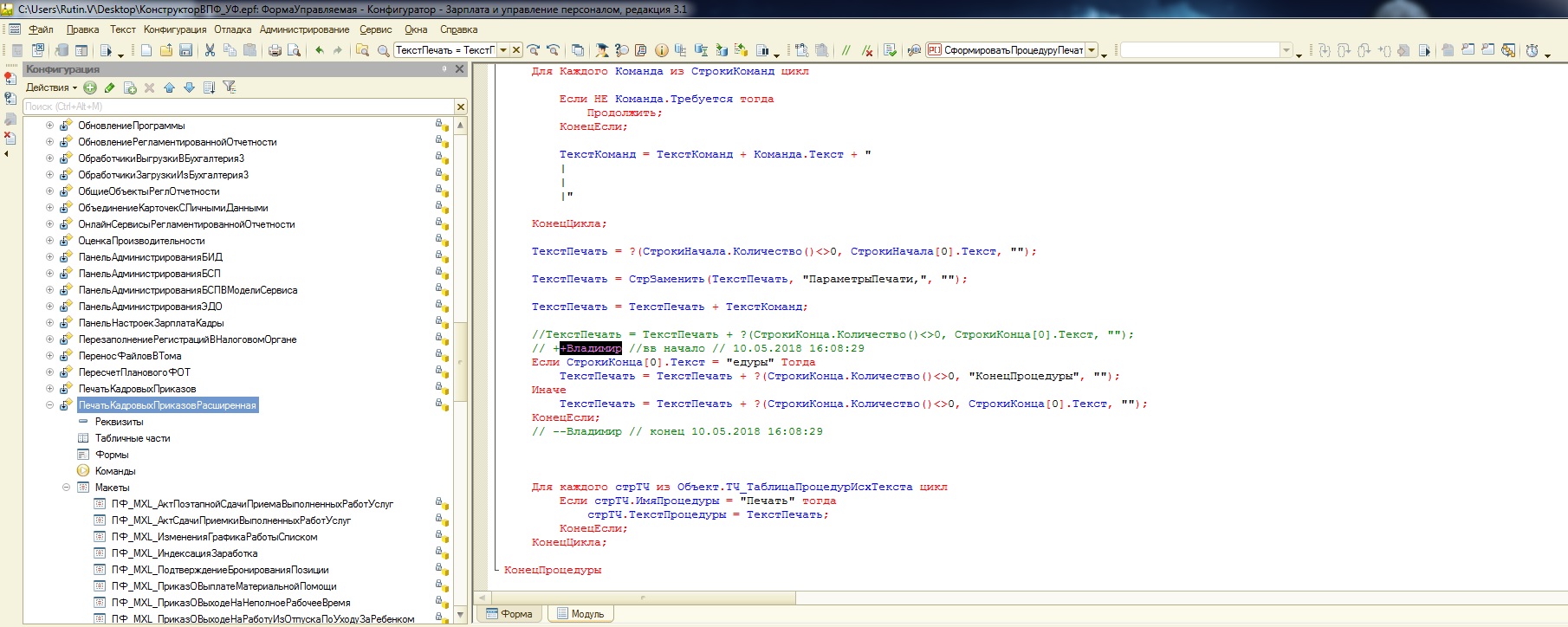The image size is (1568, 627).
Task: Click the go-to-procedure icon by the procedure box
Action: click(914, 50)
